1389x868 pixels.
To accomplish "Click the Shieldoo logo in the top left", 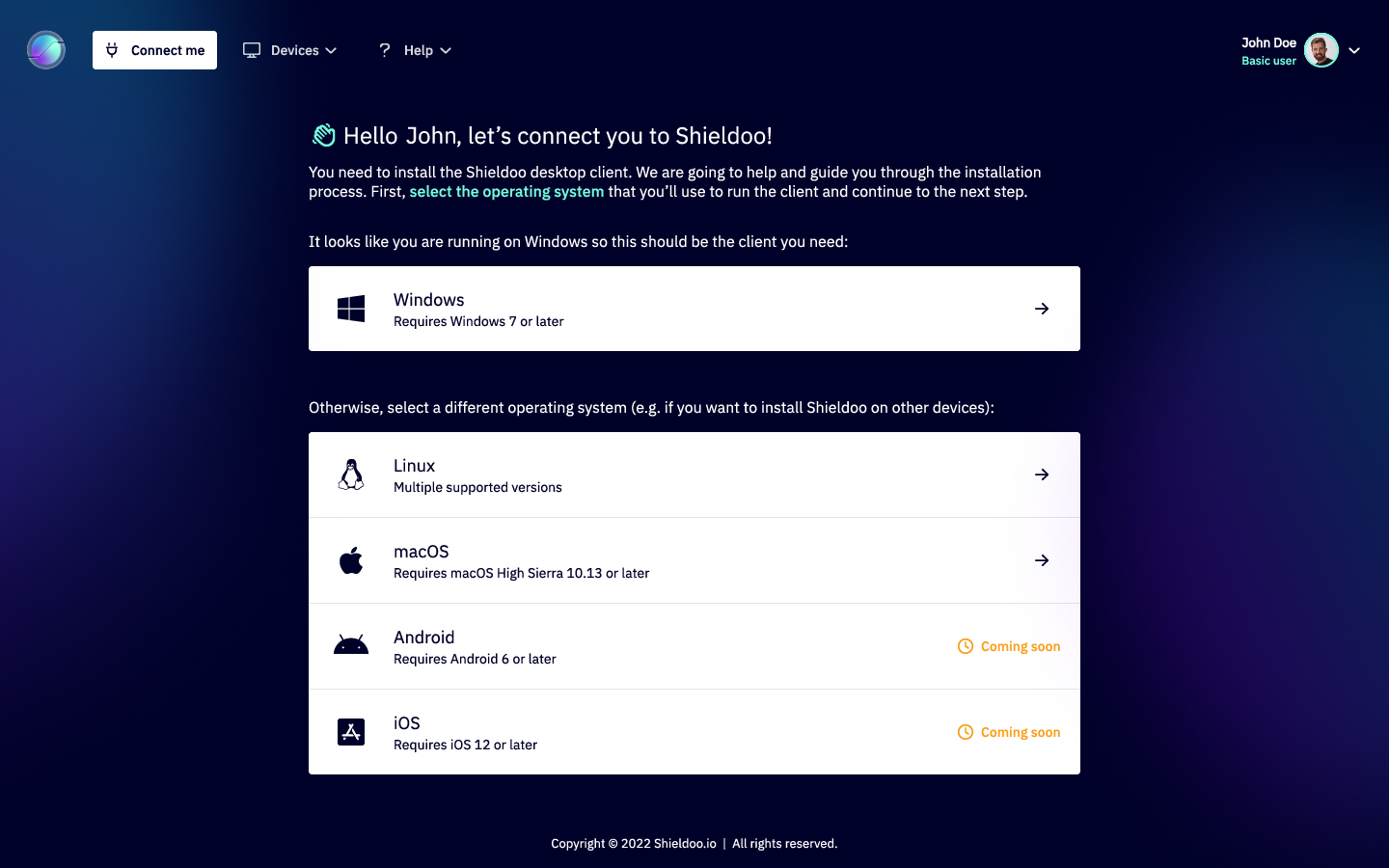I will tap(45, 49).
